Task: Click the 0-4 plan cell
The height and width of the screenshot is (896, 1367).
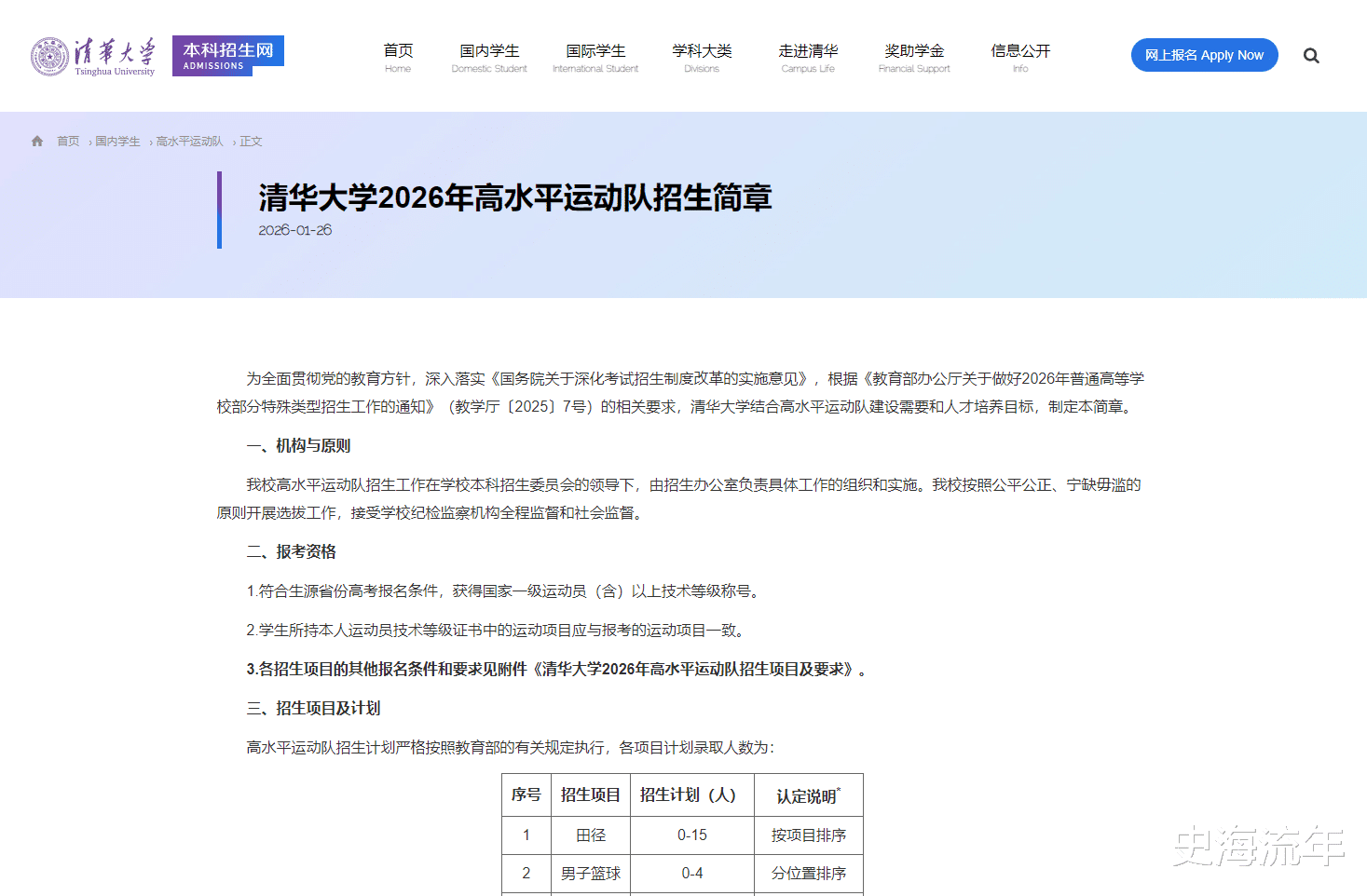Action: coord(692,874)
